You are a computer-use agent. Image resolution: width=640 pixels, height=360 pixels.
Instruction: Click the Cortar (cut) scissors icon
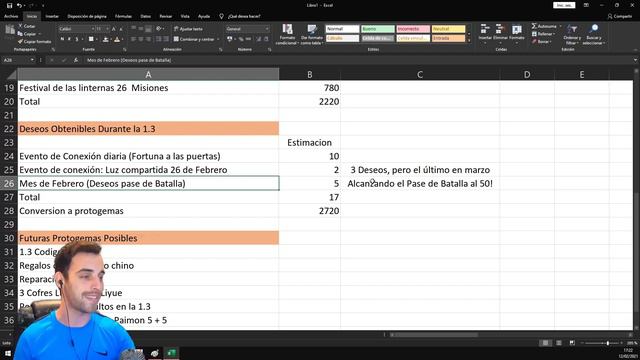tap(20, 26)
